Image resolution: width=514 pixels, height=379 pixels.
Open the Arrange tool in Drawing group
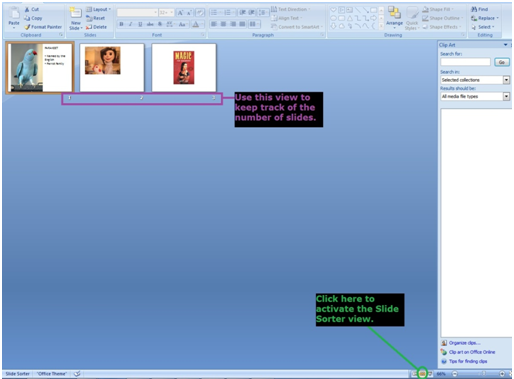pyautogui.click(x=394, y=16)
